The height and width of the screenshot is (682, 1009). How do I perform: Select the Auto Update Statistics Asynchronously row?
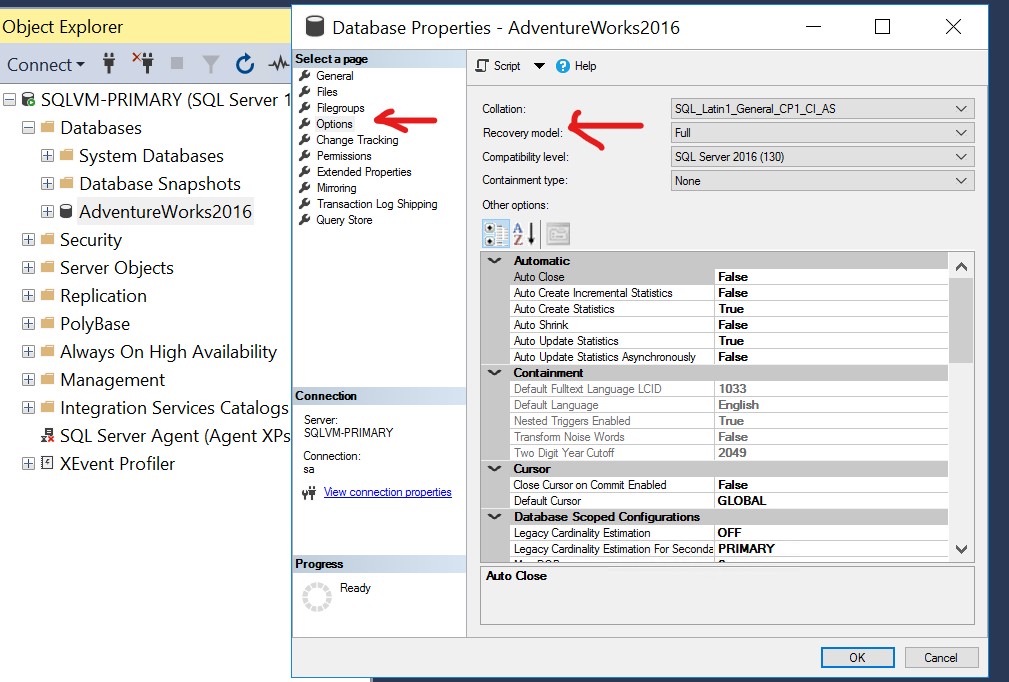[729, 356]
